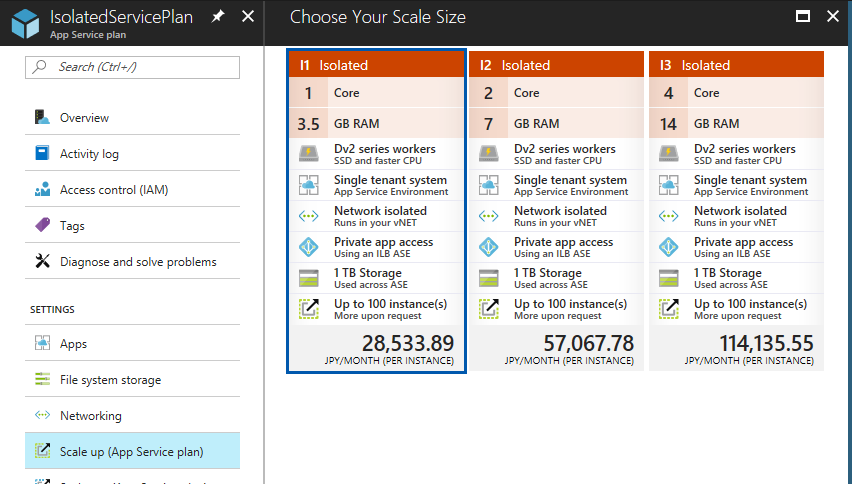Click the I1 Network isolated icon
852x484 pixels.
(x=309, y=216)
